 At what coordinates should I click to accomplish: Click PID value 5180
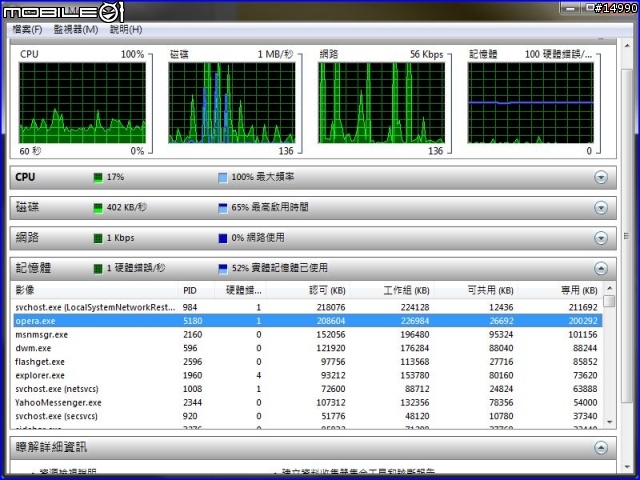(x=192, y=321)
